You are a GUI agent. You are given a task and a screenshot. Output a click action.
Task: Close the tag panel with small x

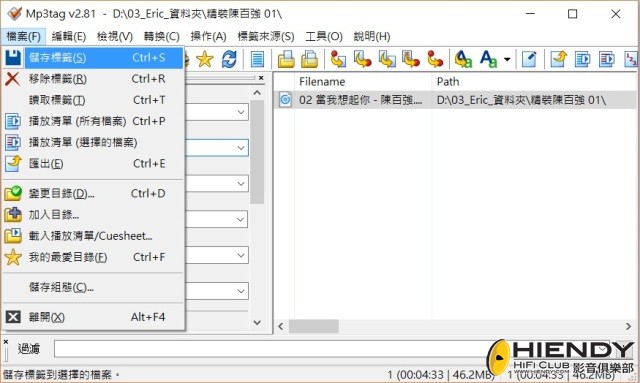point(261,78)
